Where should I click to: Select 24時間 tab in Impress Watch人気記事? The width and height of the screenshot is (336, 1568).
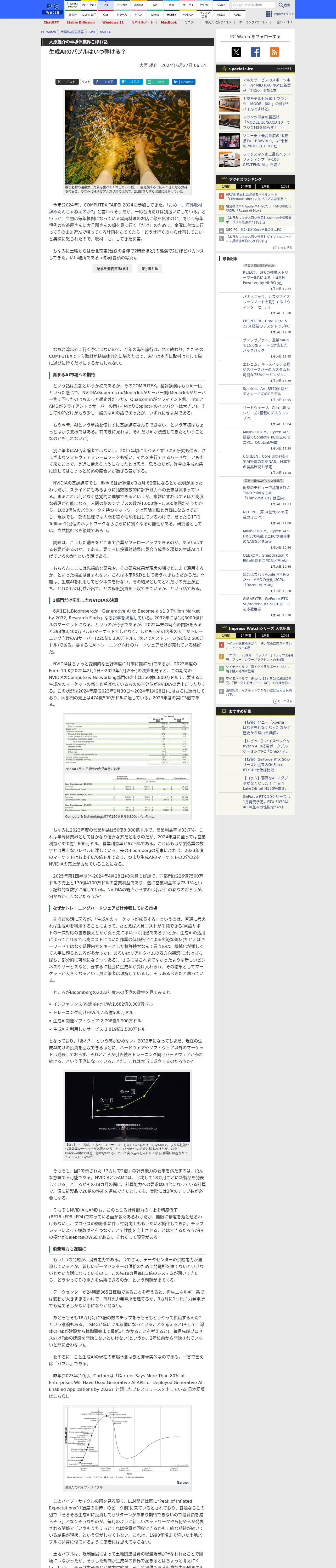click(x=246, y=636)
